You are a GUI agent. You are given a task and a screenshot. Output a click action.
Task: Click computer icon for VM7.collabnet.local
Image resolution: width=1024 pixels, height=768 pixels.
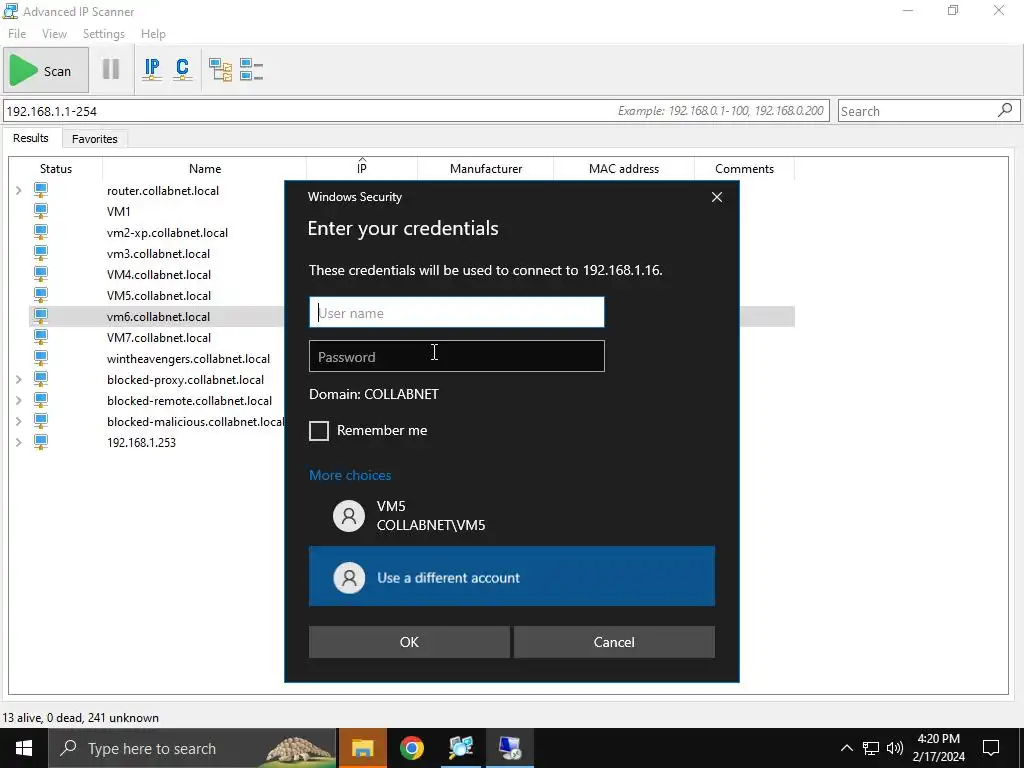(40, 337)
